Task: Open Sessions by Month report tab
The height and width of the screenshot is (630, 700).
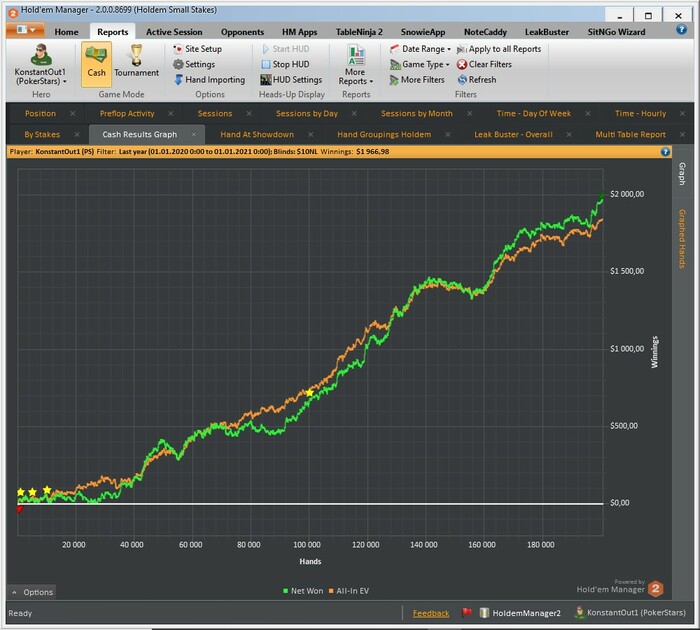Action: (417, 113)
